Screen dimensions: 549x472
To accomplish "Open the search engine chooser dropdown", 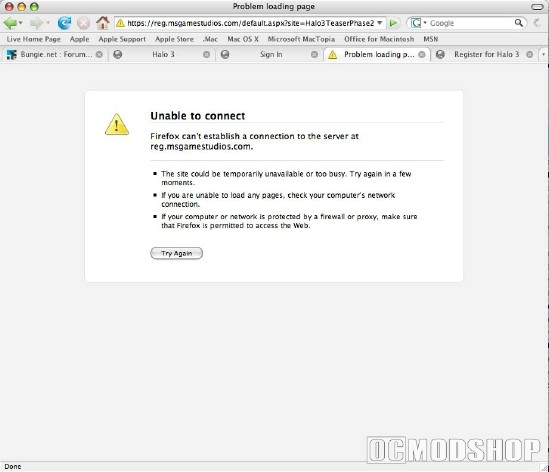I will coord(418,23).
